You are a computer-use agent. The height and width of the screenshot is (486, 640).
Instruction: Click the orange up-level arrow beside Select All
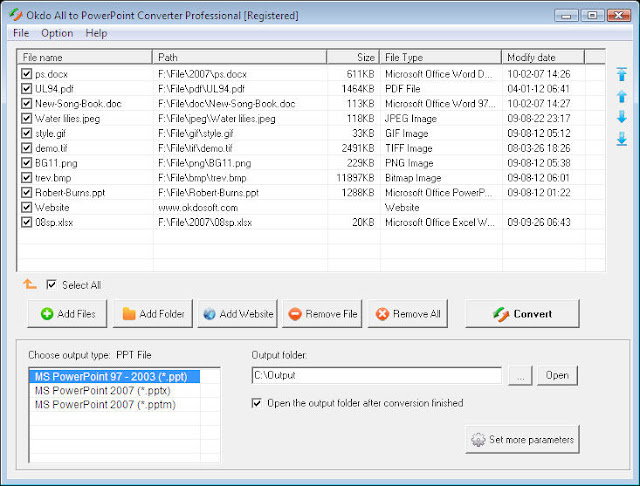[x=29, y=284]
